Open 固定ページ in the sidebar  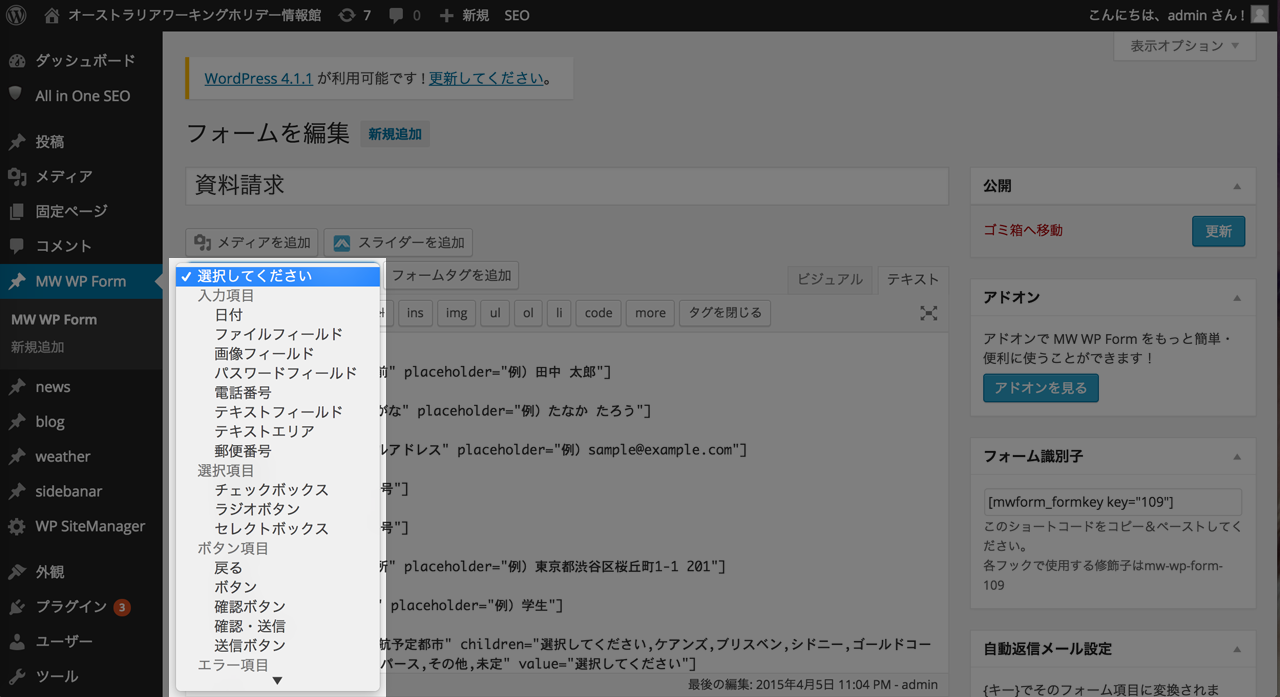click(x=81, y=211)
